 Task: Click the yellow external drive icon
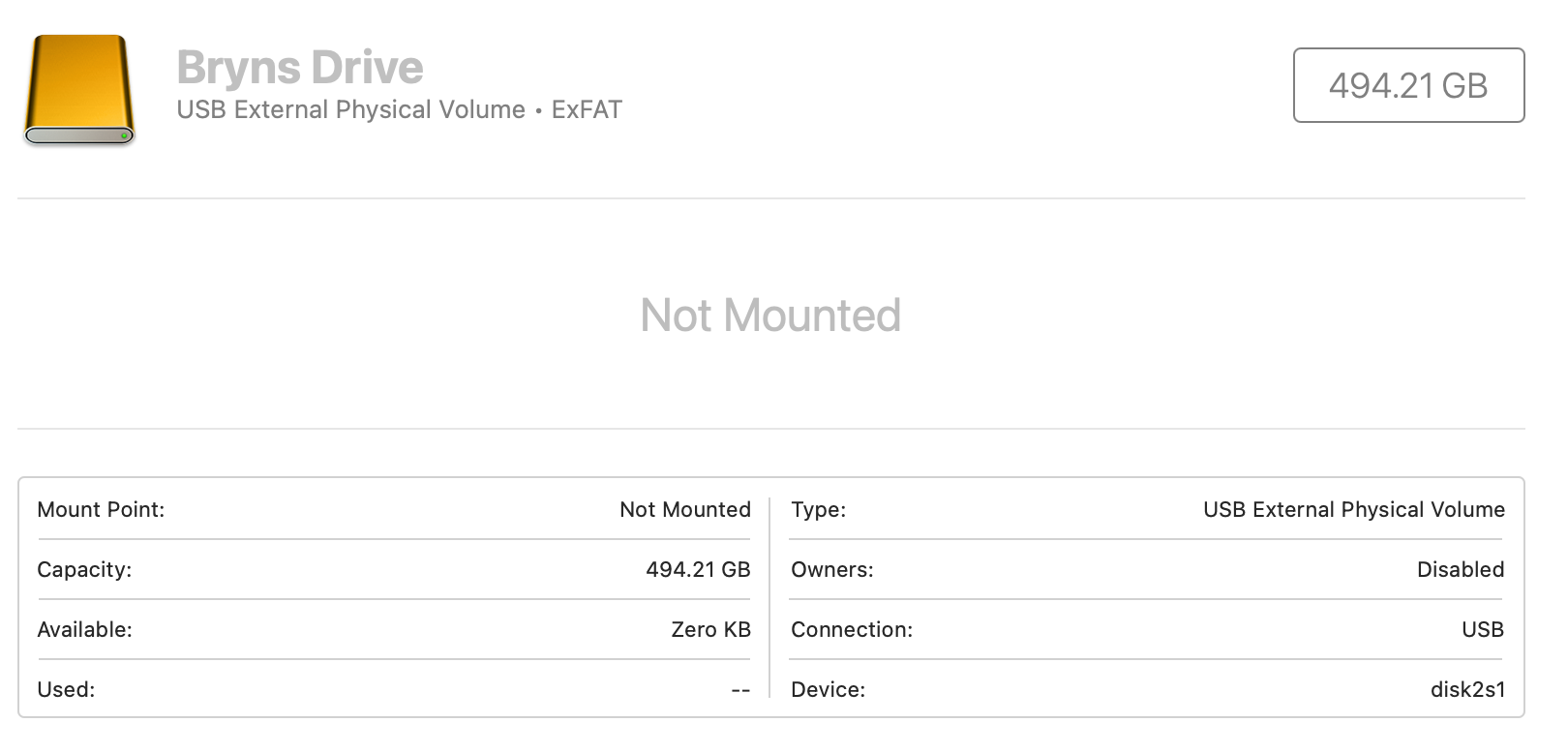78,90
